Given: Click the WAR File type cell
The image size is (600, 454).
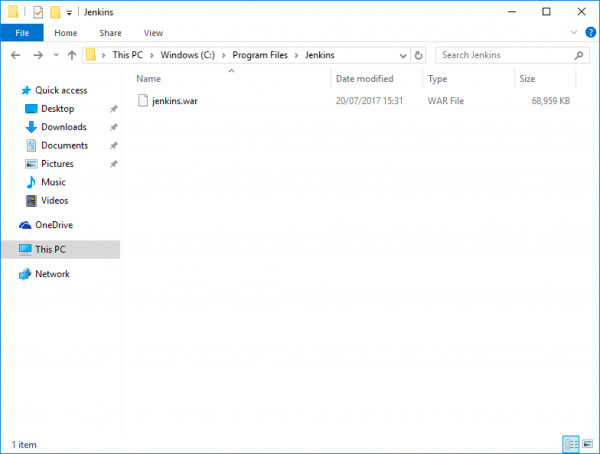Looking at the screenshot, I should (x=445, y=101).
